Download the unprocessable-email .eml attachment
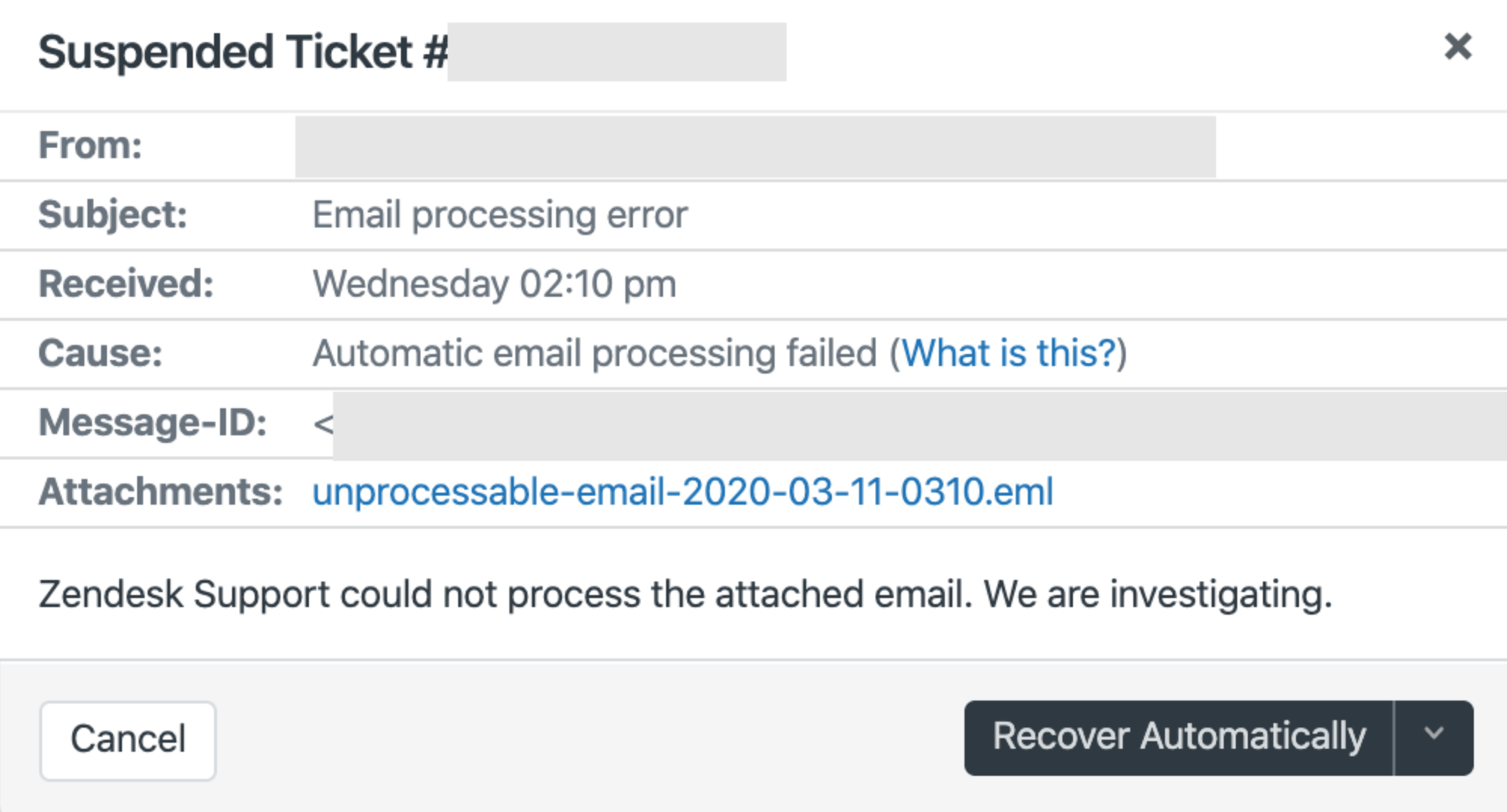Image resolution: width=1507 pixels, height=812 pixels. click(683, 492)
